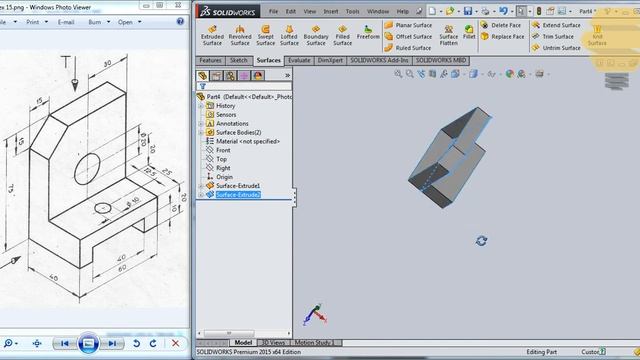The width and height of the screenshot is (640, 360).
Task: Open the File menu
Action: pyautogui.click(x=273, y=11)
